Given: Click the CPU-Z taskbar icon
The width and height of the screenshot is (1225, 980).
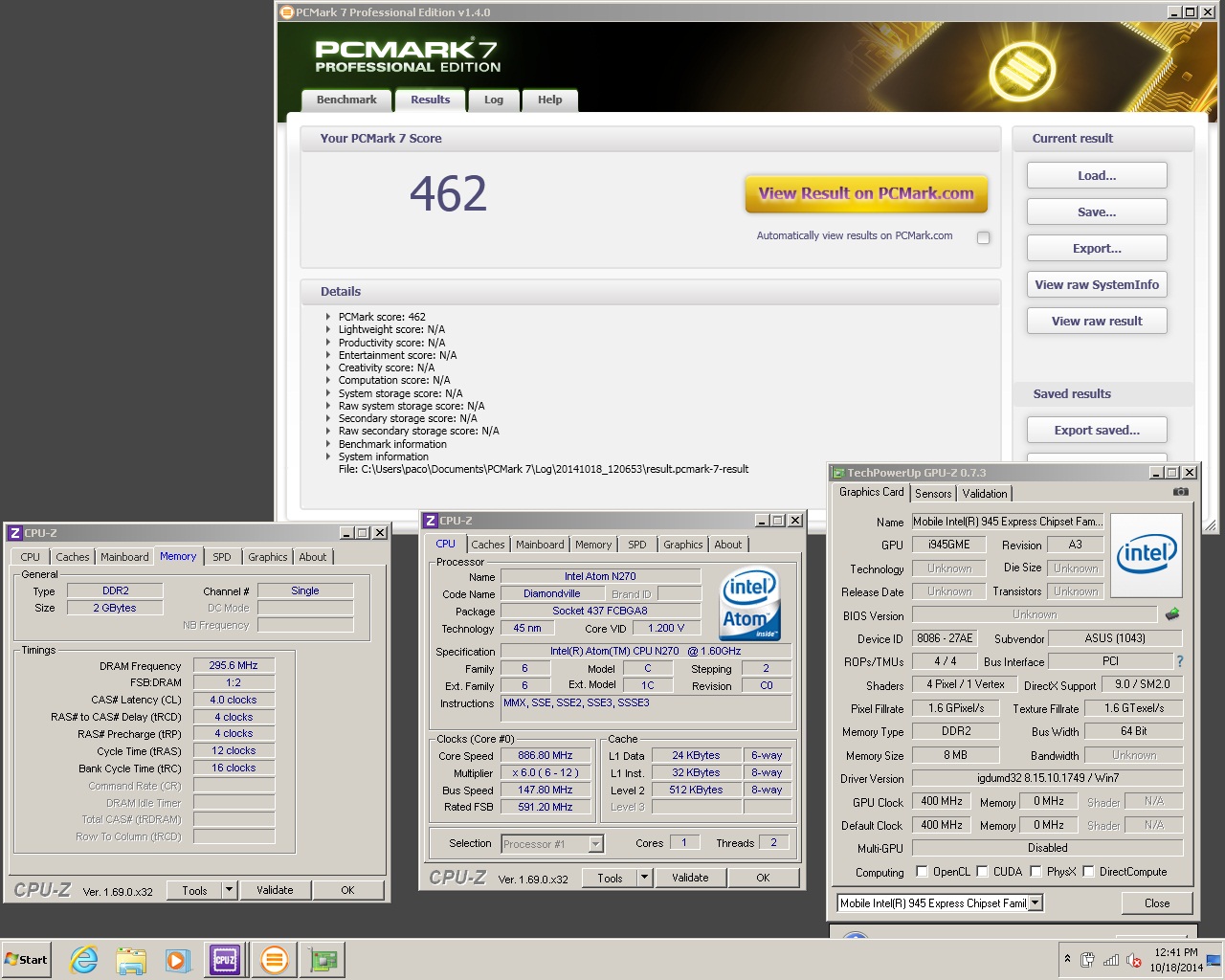Looking at the screenshot, I should pyautogui.click(x=225, y=960).
